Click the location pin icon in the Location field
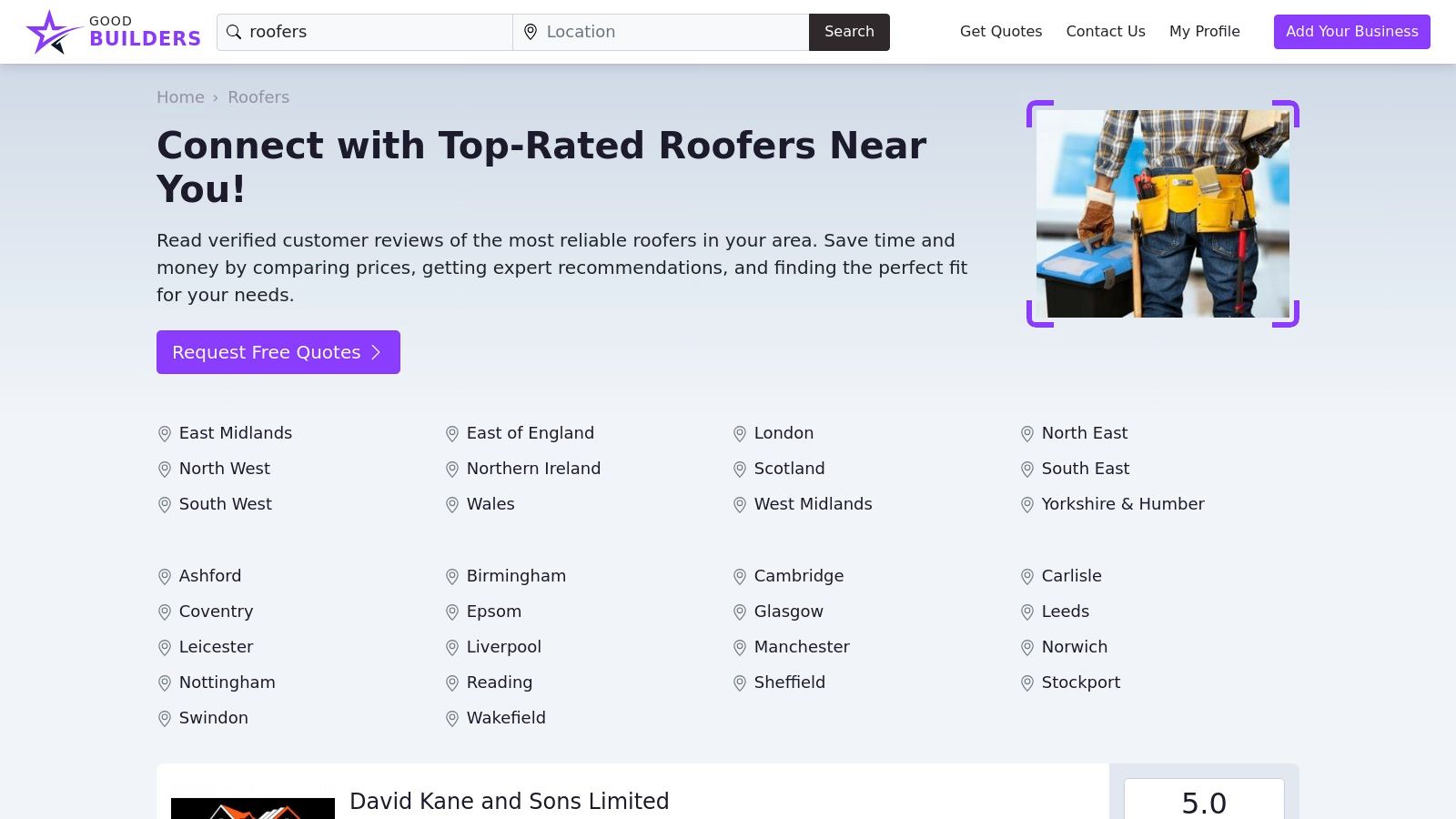This screenshot has height=819, width=1456. point(531,32)
